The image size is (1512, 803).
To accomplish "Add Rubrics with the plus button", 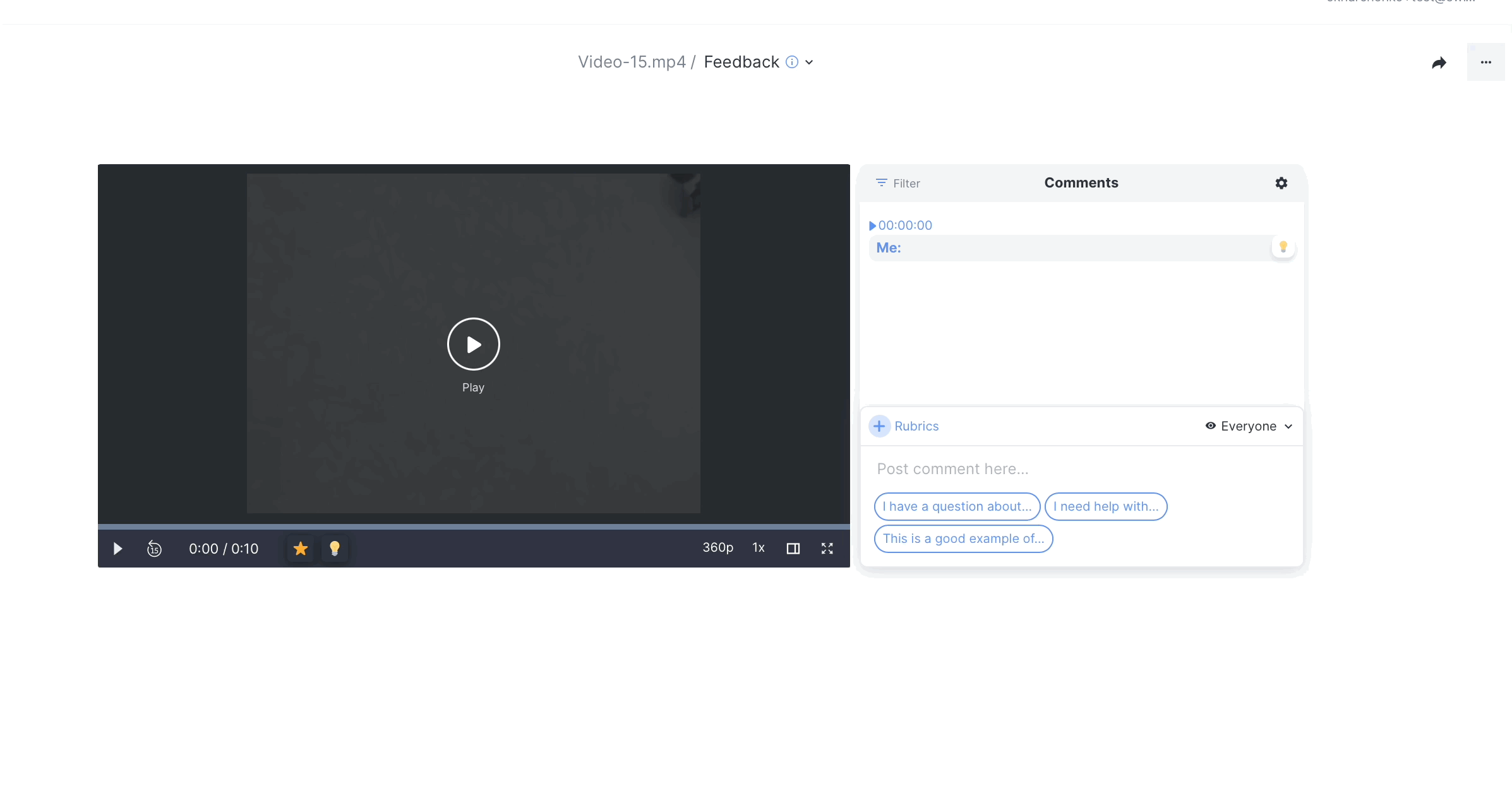I will (879, 426).
